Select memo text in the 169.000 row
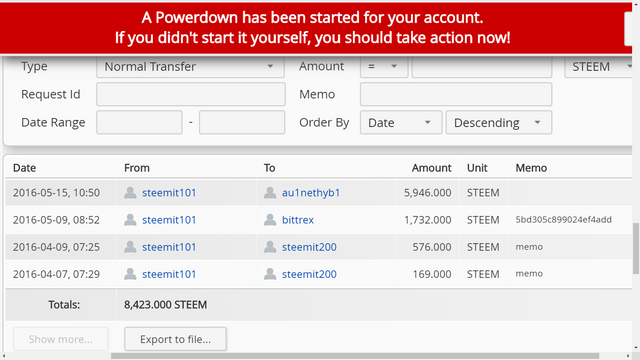The width and height of the screenshot is (640, 360). point(529,273)
